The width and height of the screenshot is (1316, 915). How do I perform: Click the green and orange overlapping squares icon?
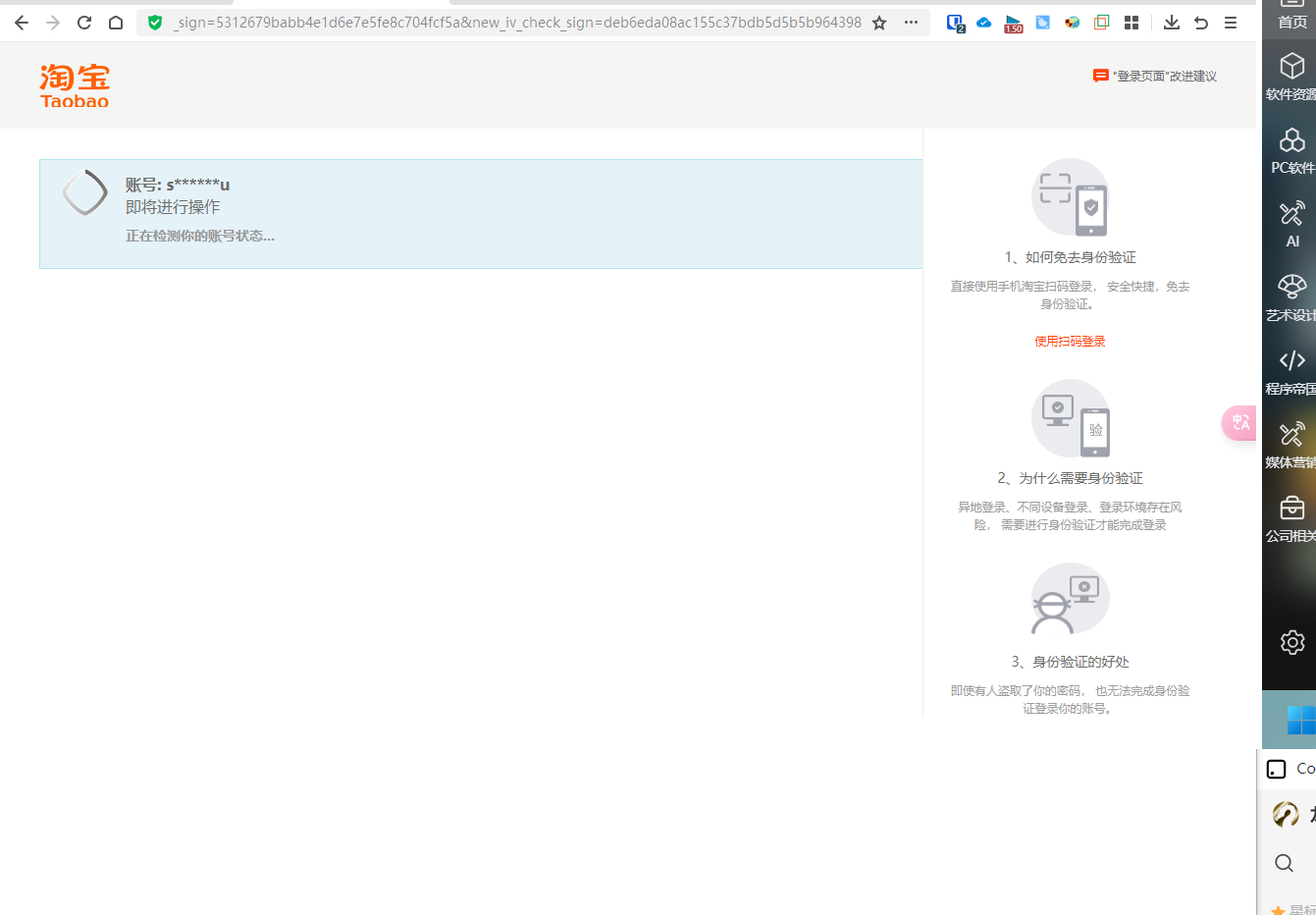[1102, 23]
